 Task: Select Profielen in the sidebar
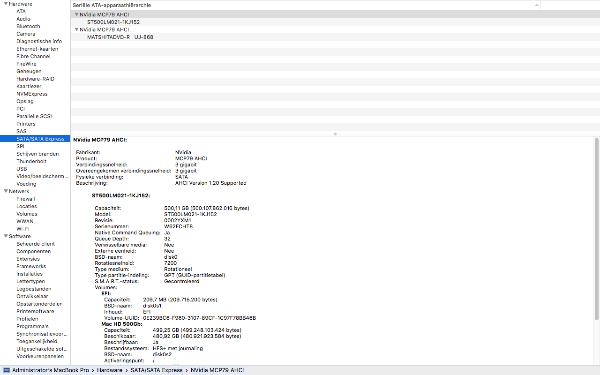coord(27,318)
